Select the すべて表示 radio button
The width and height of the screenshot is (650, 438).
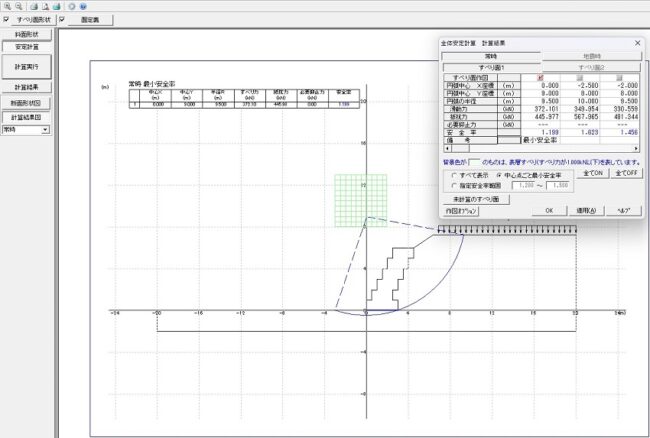coord(454,175)
